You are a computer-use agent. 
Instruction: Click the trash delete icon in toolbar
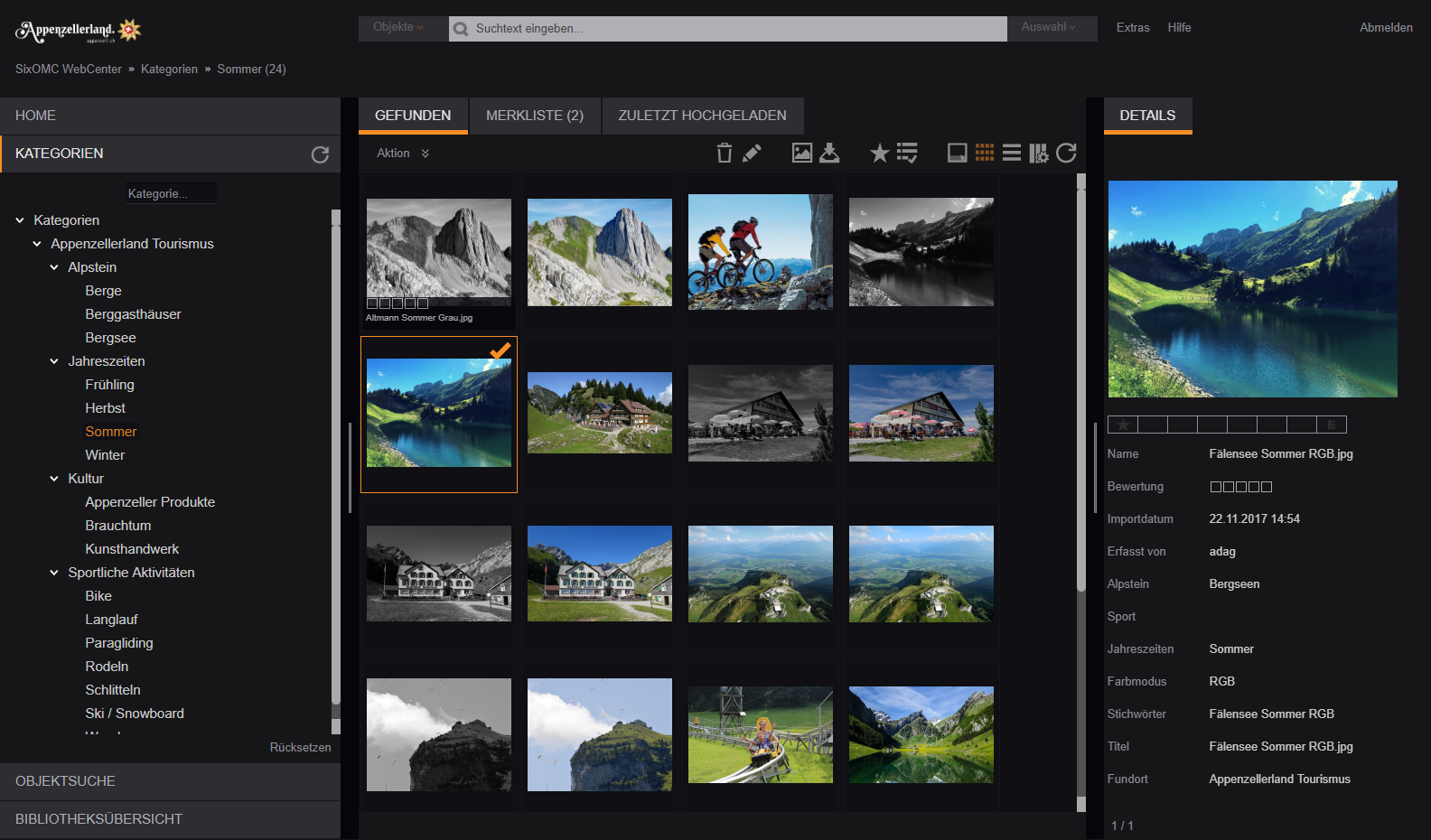pos(724,154)
